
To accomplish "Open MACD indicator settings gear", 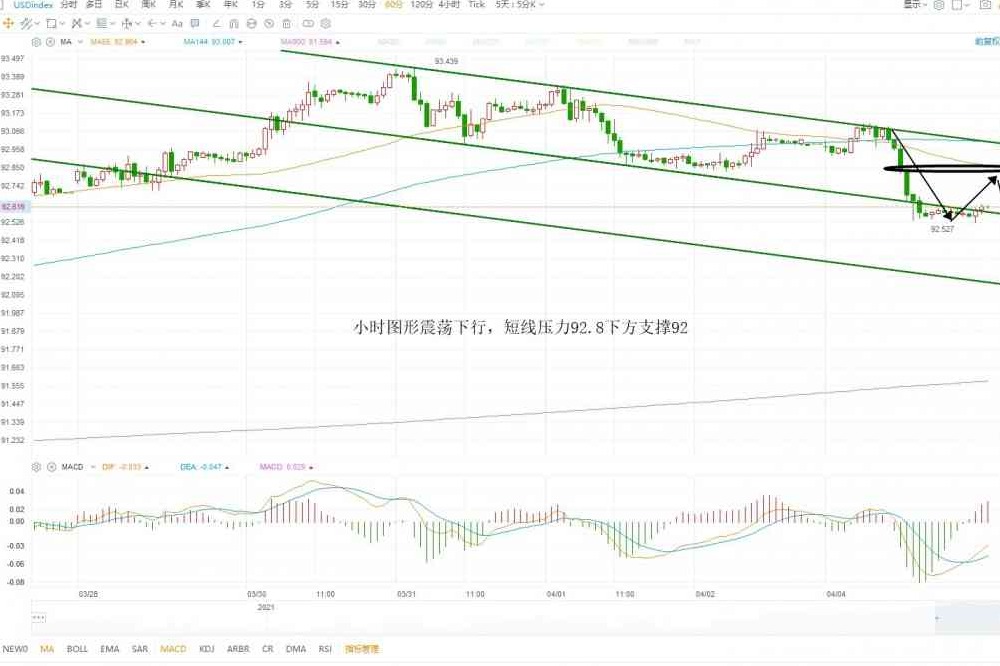I will (x=37, y=467).
